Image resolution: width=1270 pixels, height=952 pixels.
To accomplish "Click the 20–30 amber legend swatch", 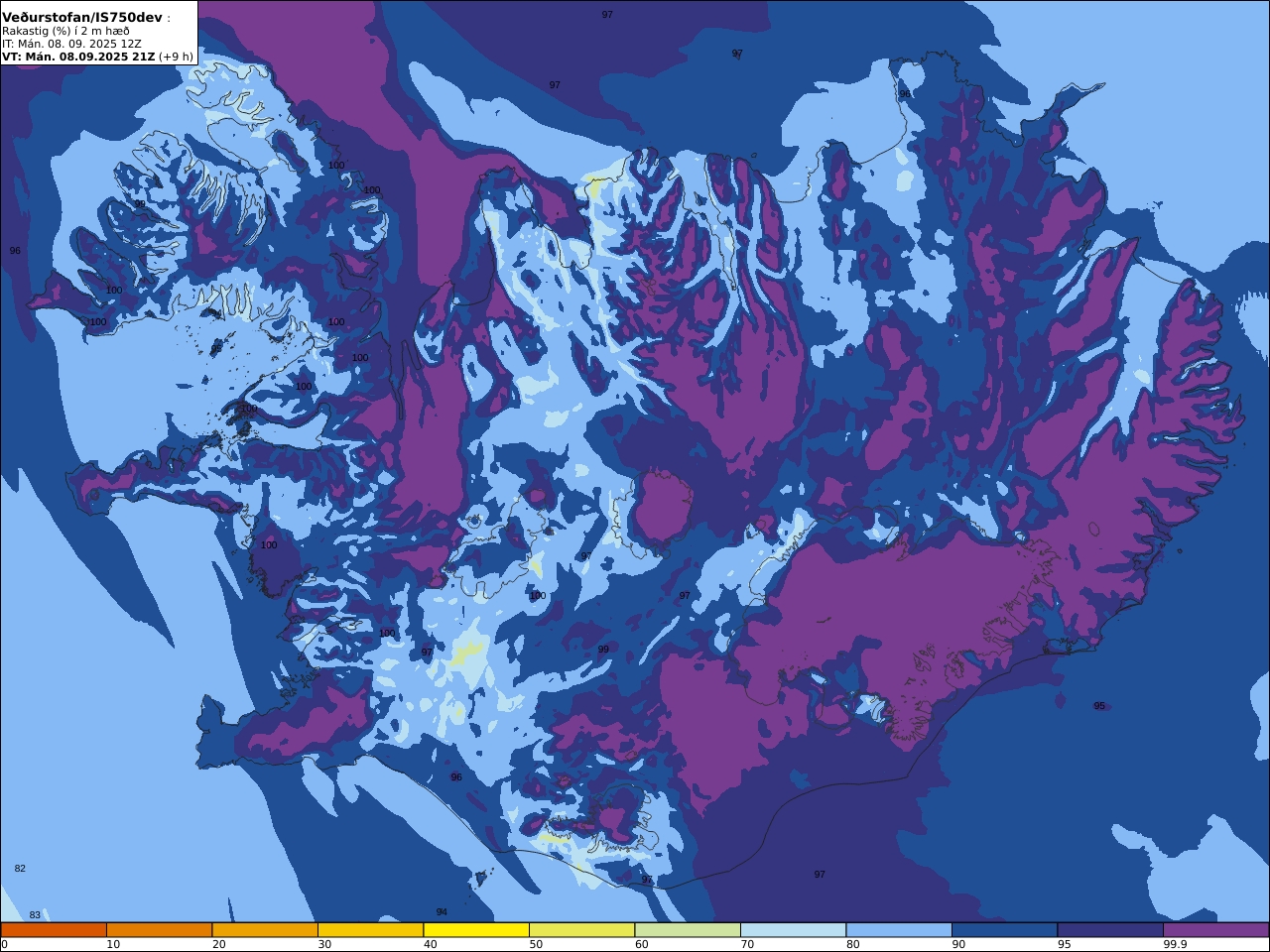I will tap(265, 930).
